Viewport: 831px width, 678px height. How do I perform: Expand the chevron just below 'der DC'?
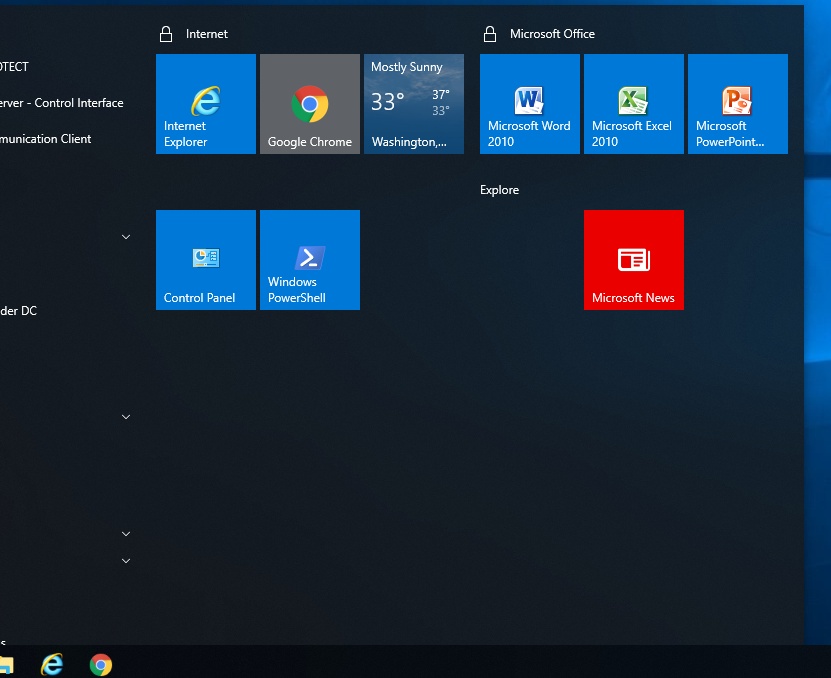[x=126, y=417]
